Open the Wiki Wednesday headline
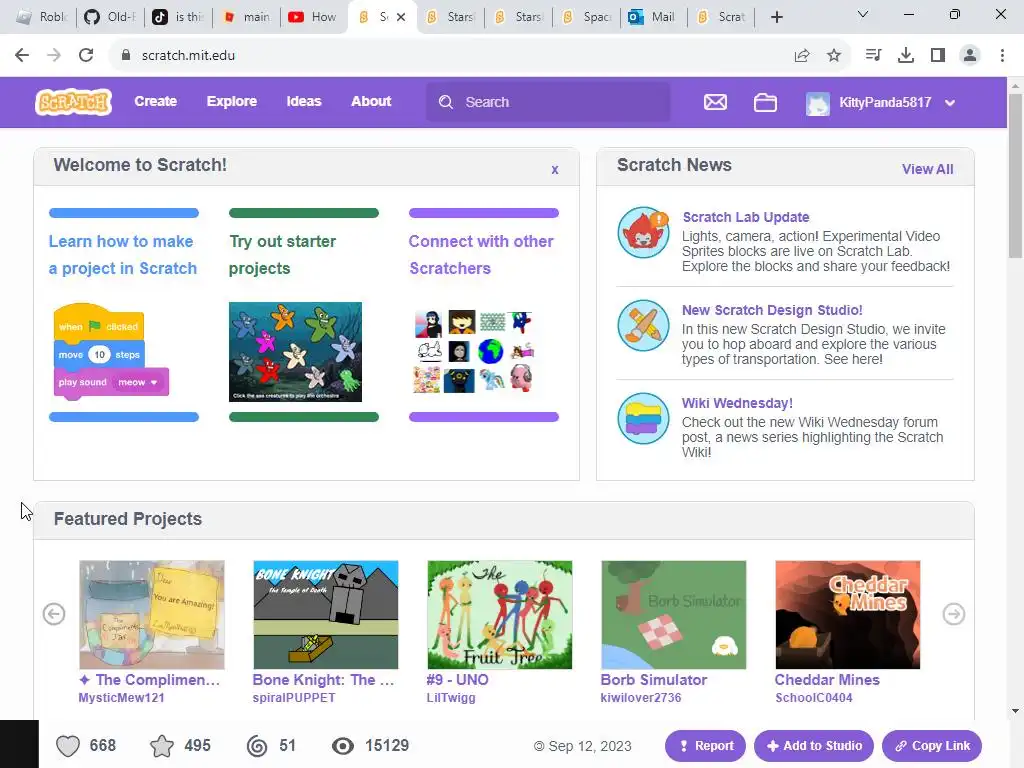 coord(737,403)
